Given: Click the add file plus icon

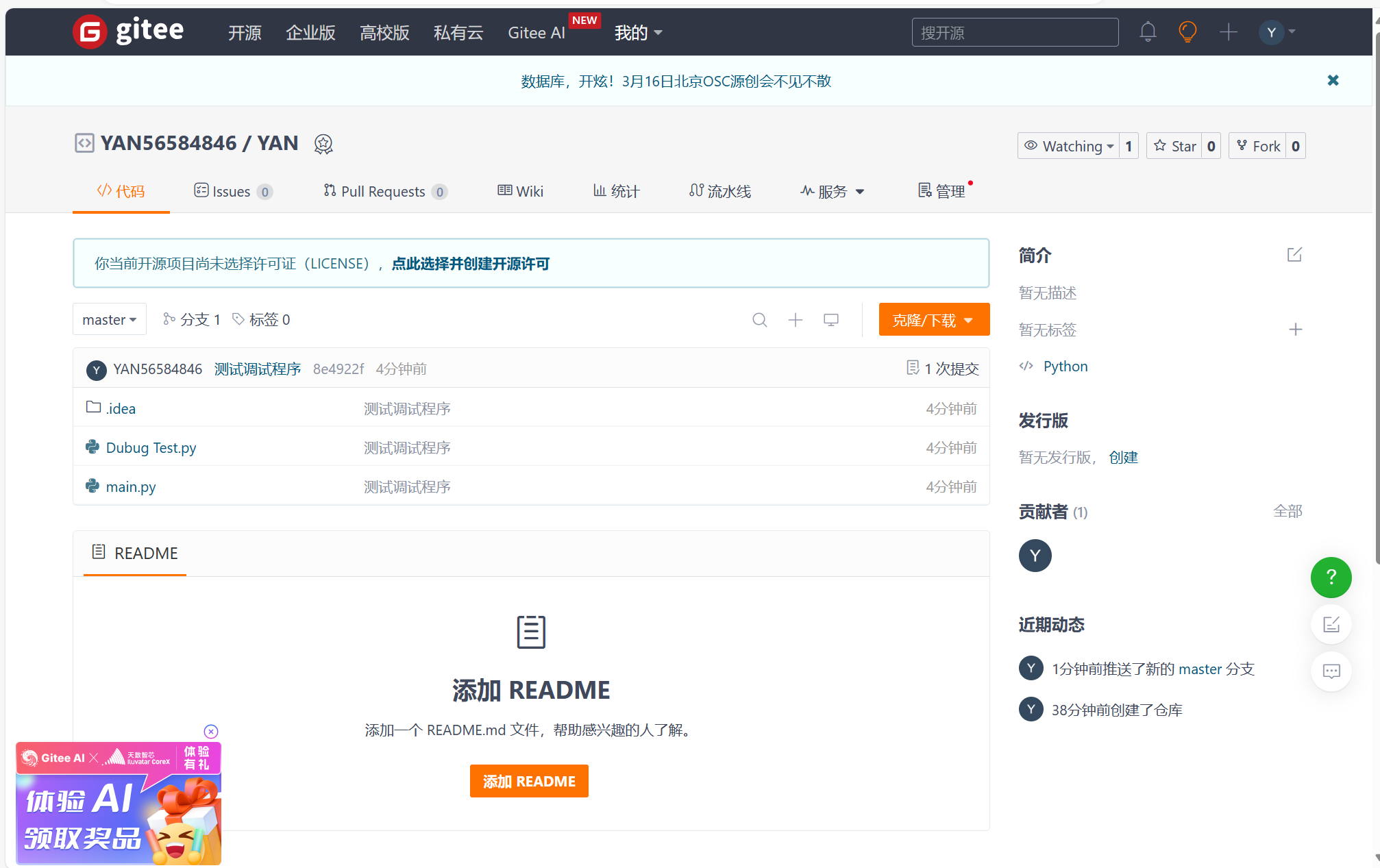Looking at the screenshot, I should (795, 320).
